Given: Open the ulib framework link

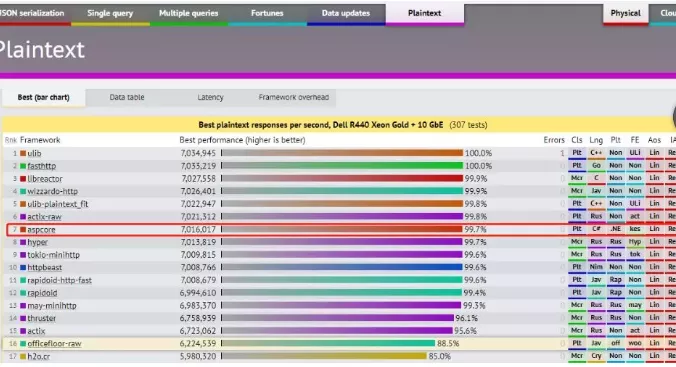Looking at the screenshot, I should [34, 153].
